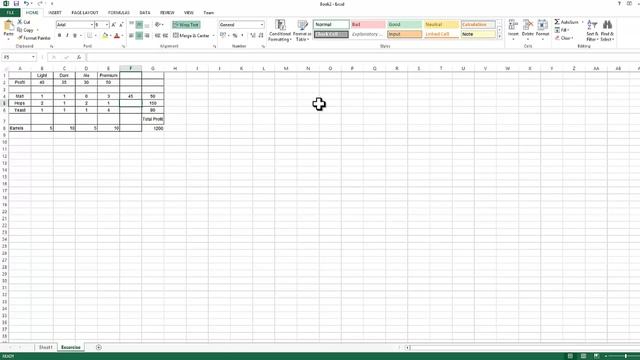Open the Fill menu in Editing
Image resolution: width=640 pixels, height=360 pixels.
click(562, 30)
